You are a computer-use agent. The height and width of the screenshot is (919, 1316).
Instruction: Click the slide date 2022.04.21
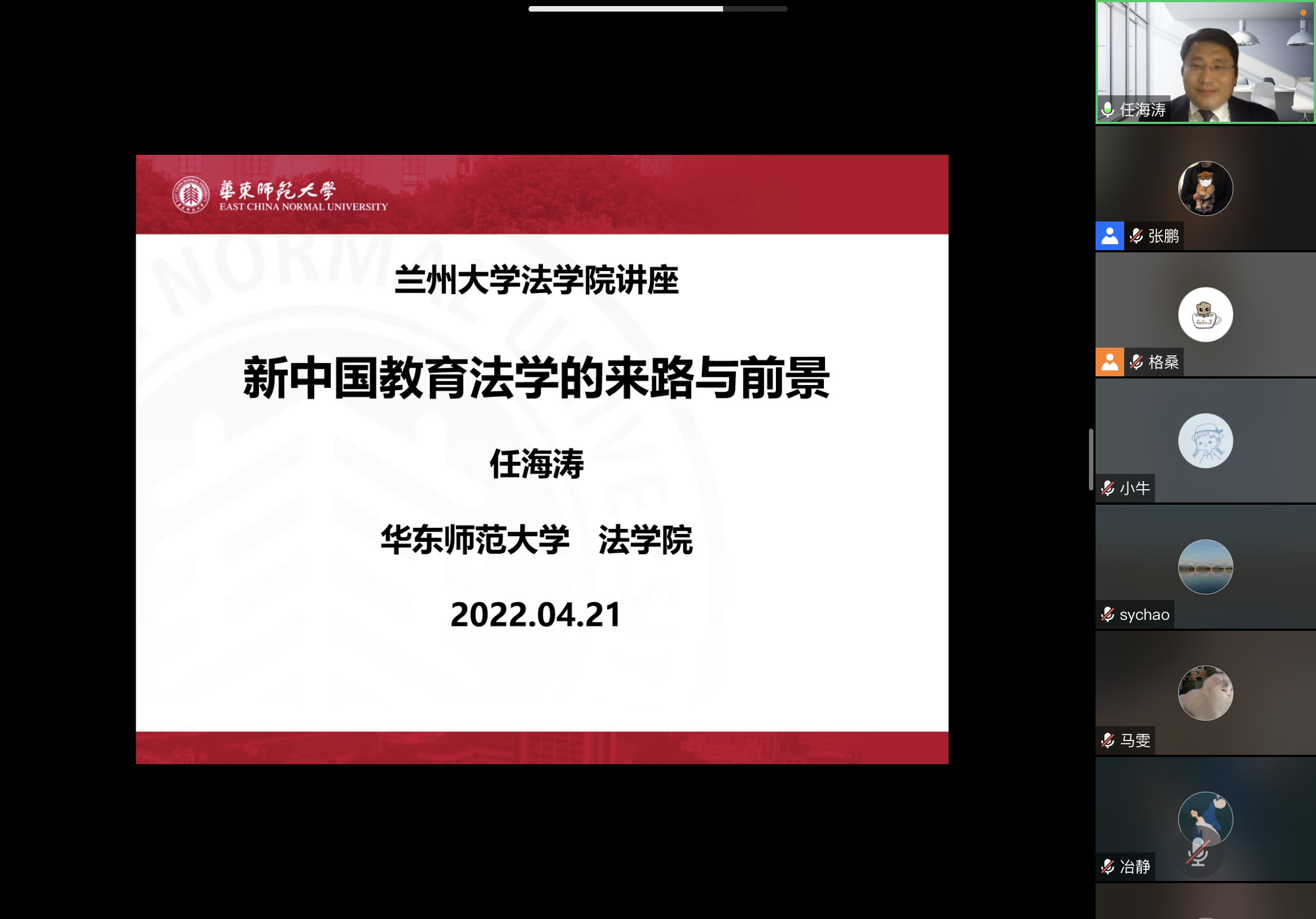tap(536, 615)
